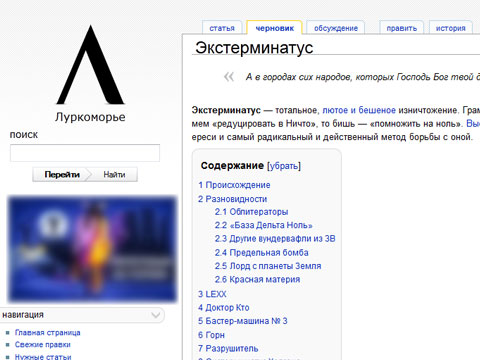Click the Перейти button

62,174
